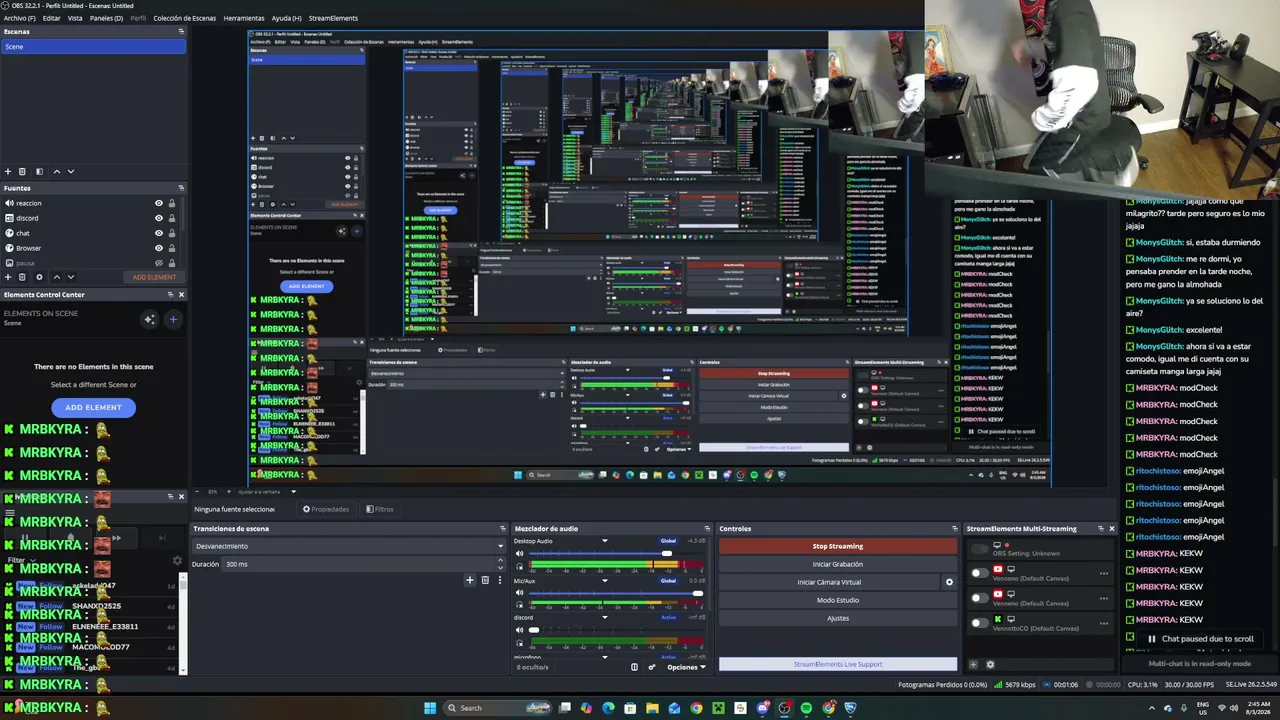Hide the reaccion source
Image resolution: width=1280 pixels, height=720 pixels.
[x=158, y=203]
